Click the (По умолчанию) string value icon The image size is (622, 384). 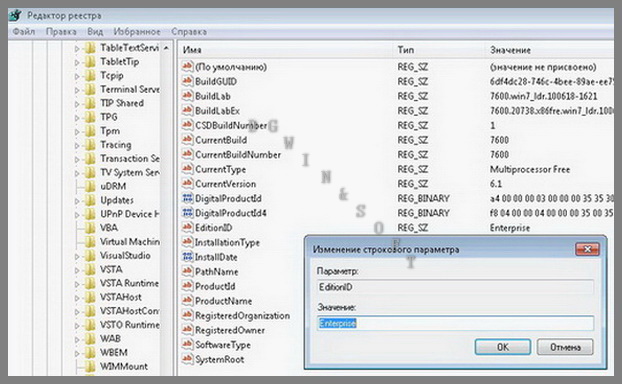click(x=187, y=66)
